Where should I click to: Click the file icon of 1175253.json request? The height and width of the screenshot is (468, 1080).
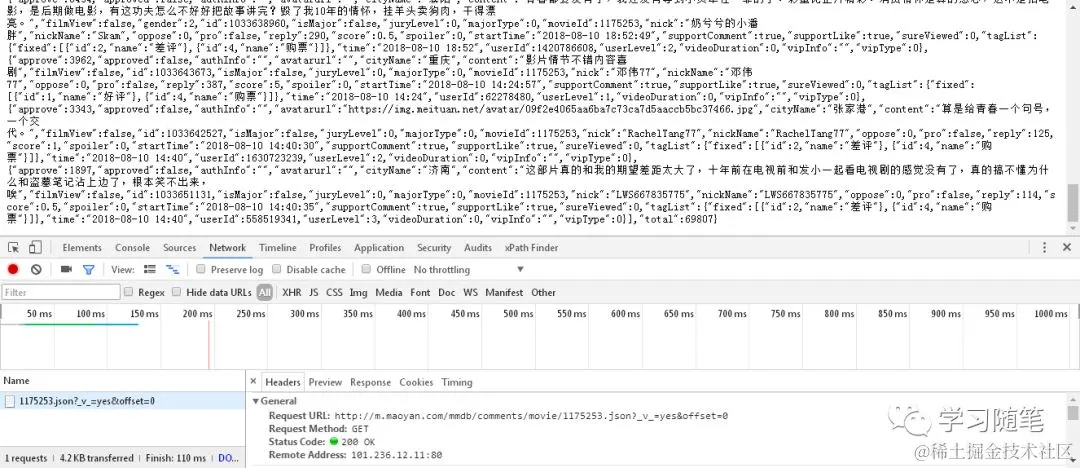(10, 400)
